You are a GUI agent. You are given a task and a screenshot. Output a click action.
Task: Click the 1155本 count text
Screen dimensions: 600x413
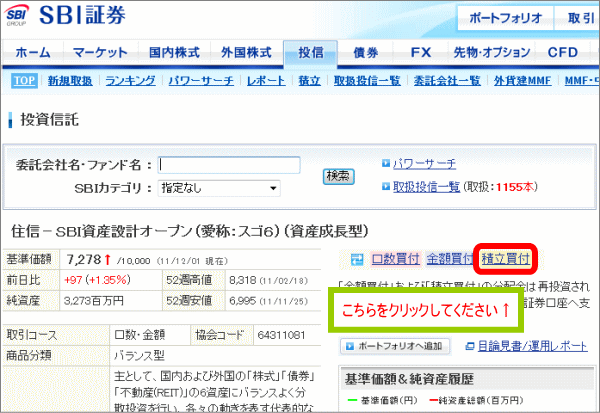click(515, 187)
